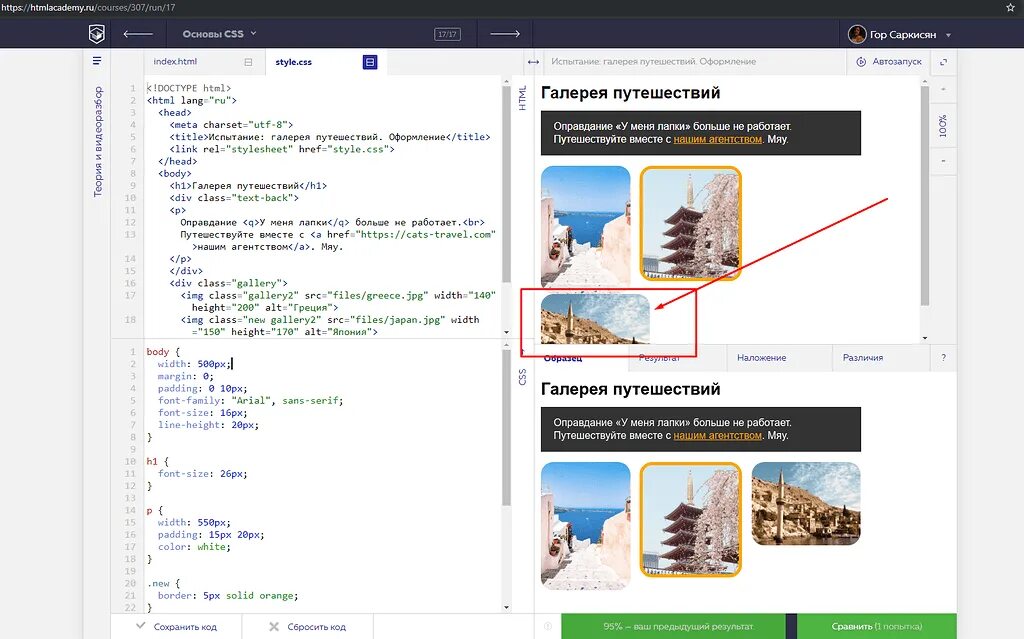Image resolution: width=1024 pixels, height=639 pixels.
Task: Click the Japan pagoda photo in top preview
Action: pos(690,223)
